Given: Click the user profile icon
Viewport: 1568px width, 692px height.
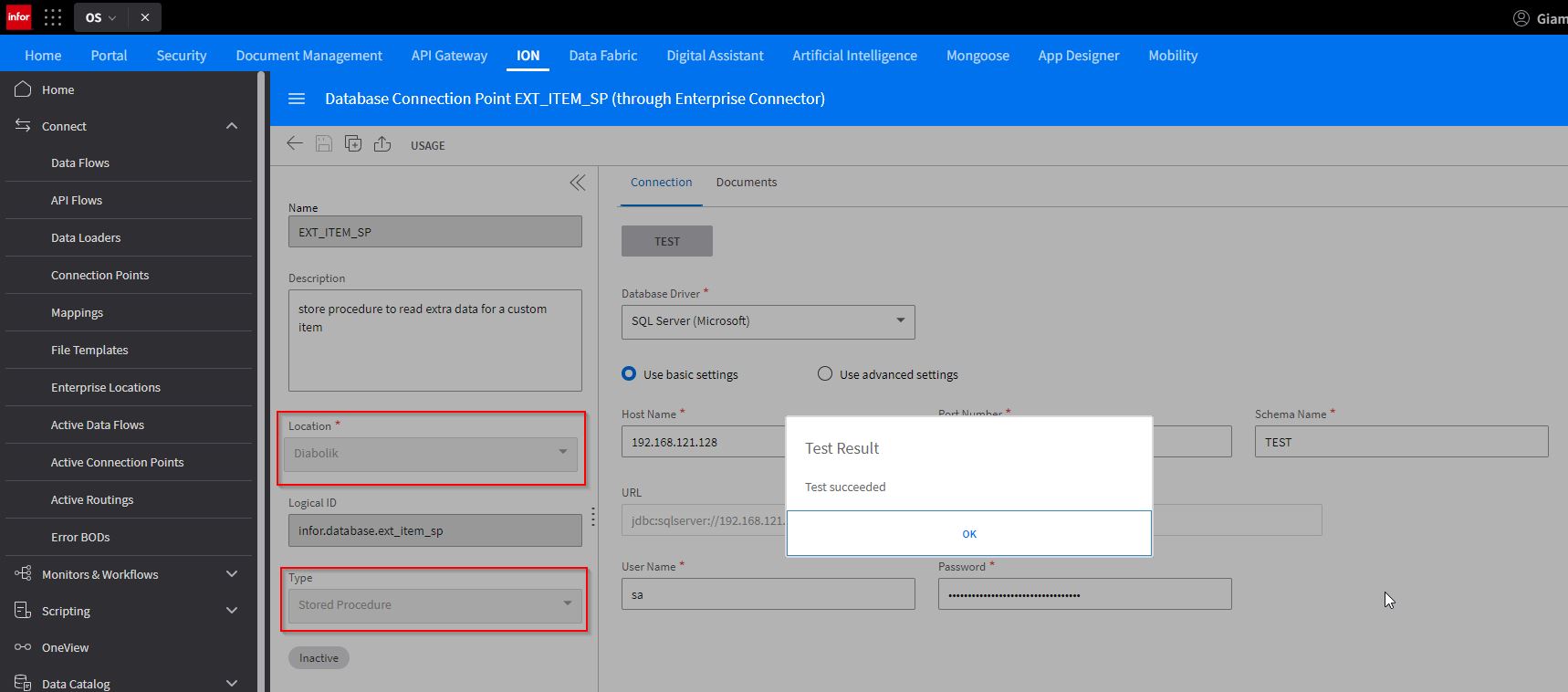Looking at the screenshot, I should coord(1521,18).
